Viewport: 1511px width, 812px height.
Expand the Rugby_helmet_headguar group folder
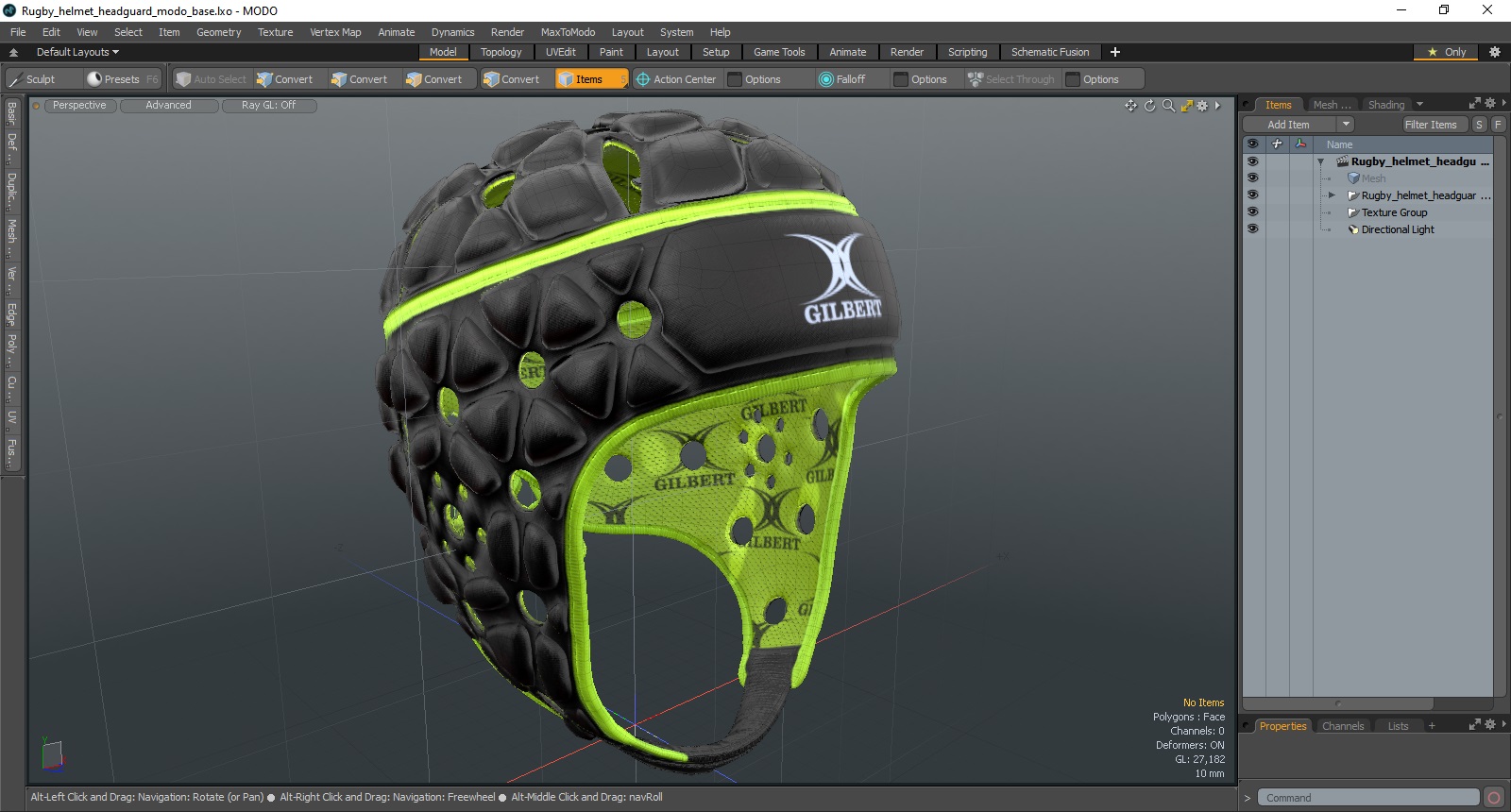(1332, 195)
